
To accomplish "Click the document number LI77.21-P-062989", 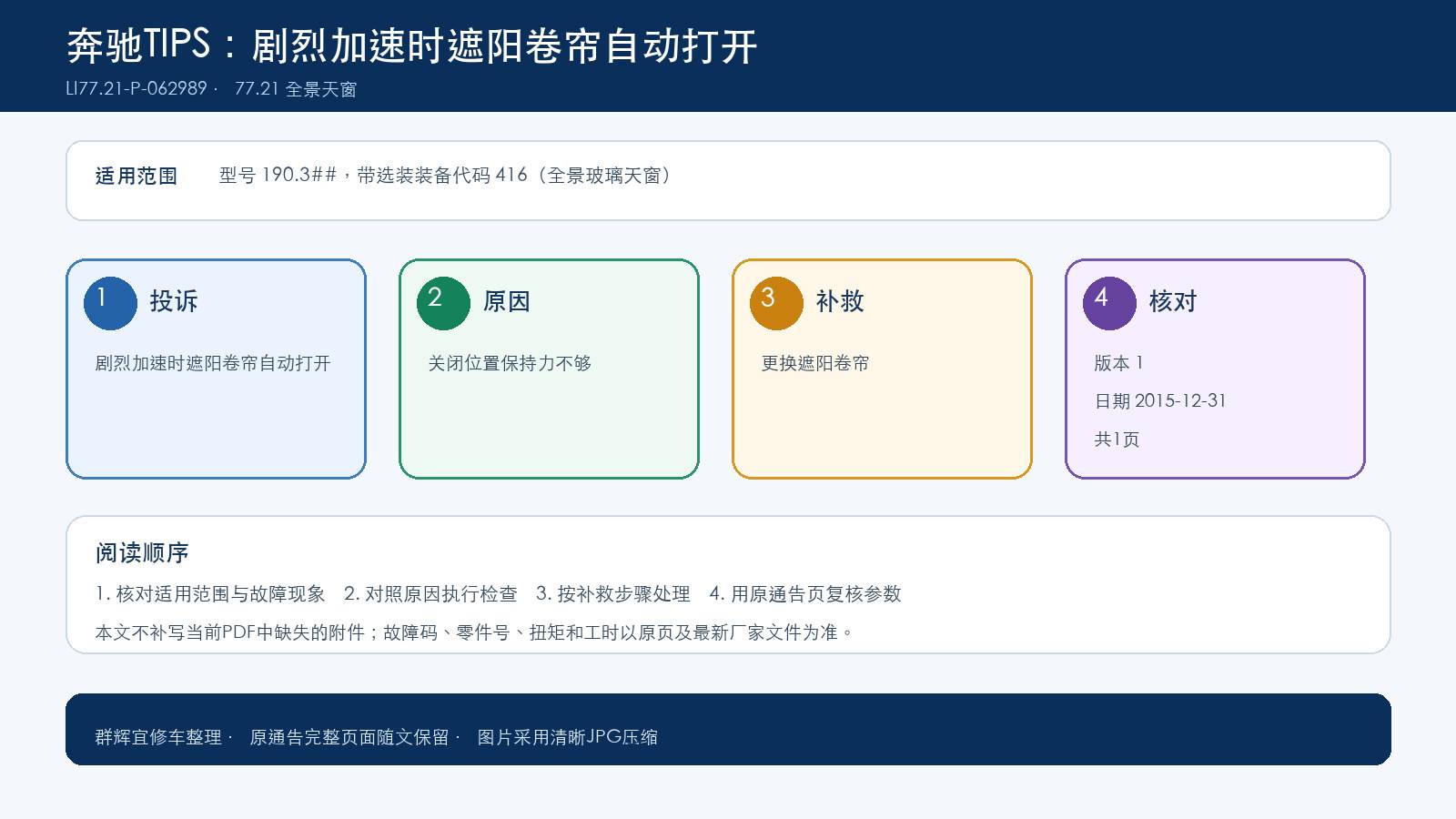I will coord(136,89).
